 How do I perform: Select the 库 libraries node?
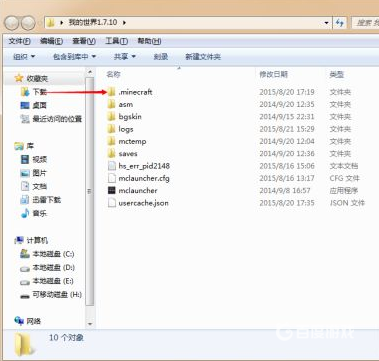pos(24,146)
